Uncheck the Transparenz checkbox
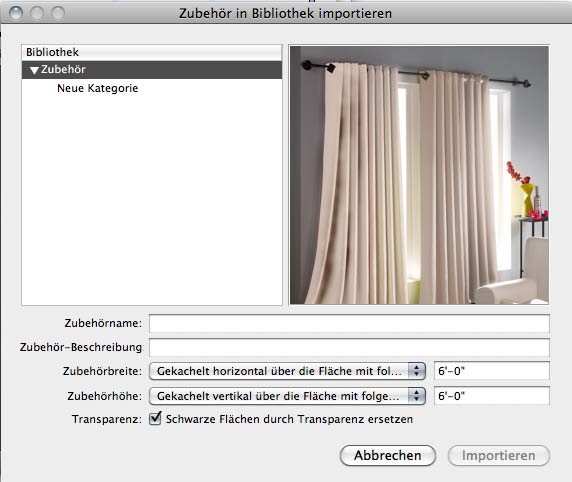The width and height of the screenshot is (572, 482). tap(155, 418)
